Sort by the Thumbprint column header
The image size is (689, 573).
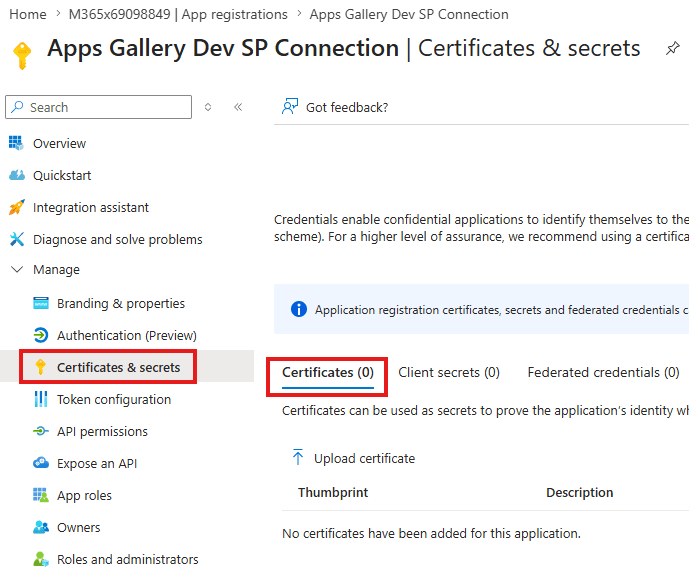(333, 493)
